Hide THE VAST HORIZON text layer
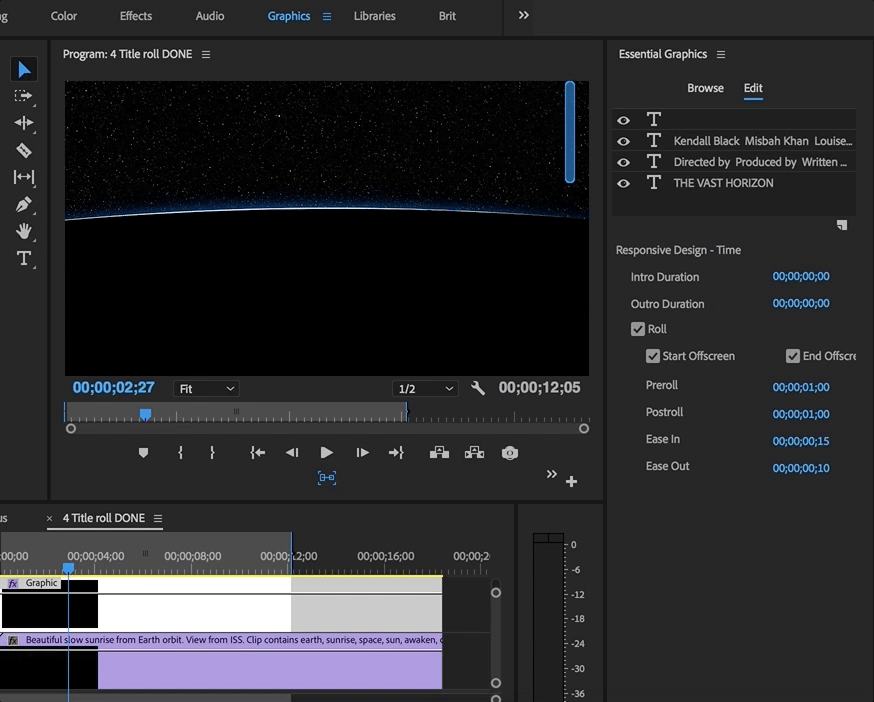The height and width of the screenshot is (702, 874). [624, 183]
